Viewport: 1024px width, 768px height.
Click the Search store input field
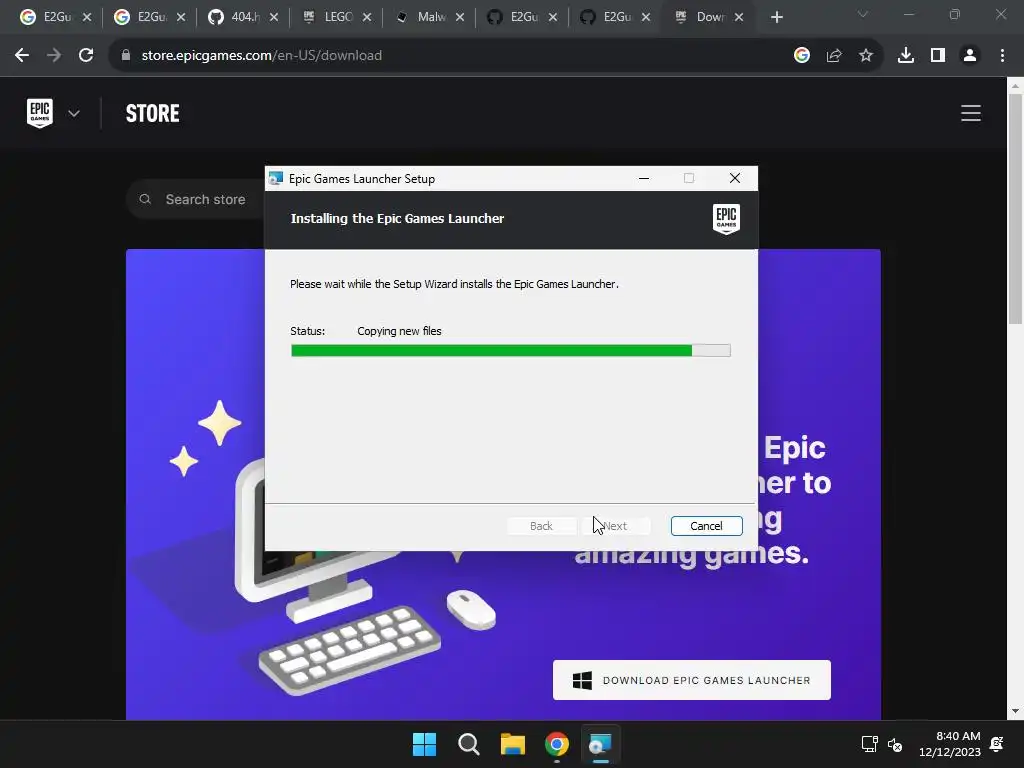(196, 199)
